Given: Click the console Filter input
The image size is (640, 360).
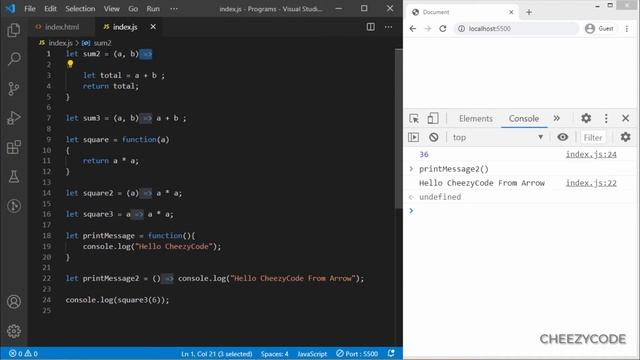Looking at the screenshot, I should click(x=593, y=138).
